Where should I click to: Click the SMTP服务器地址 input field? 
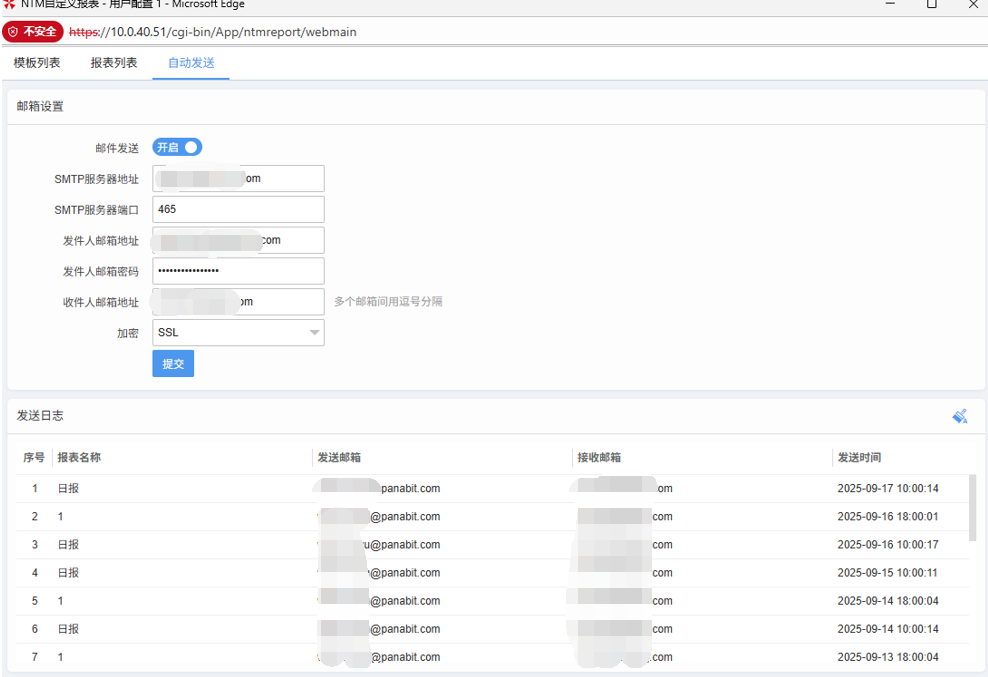[x=238, y=178]
